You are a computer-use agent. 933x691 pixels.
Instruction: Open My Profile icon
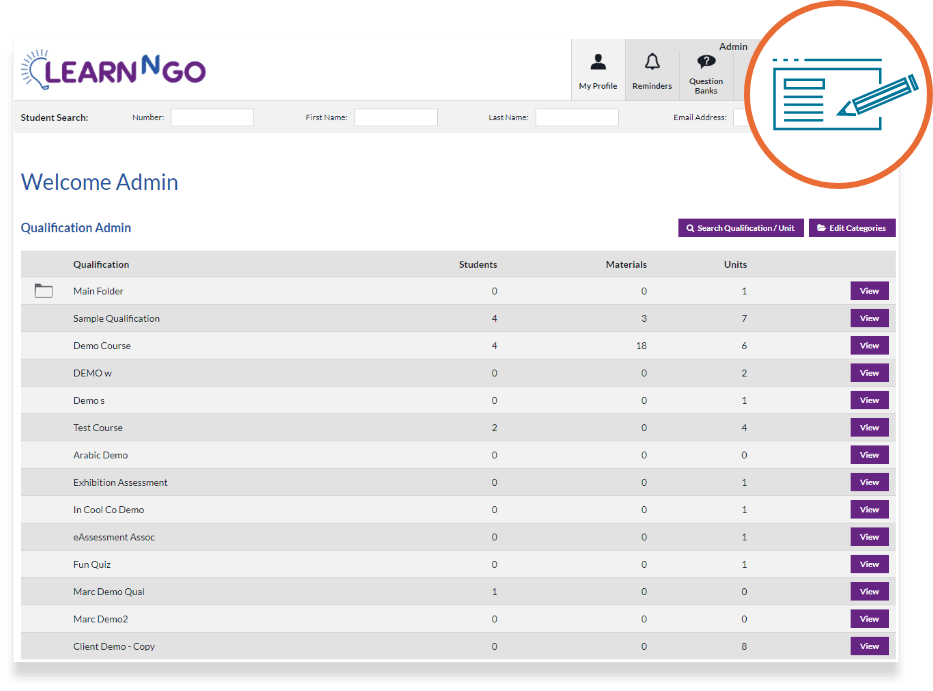pyautogui.click(x=598, y=62)
